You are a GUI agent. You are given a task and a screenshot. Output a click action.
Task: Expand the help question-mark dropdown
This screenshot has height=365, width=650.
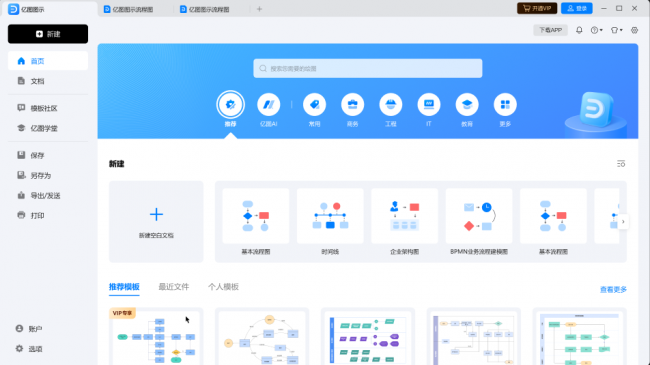pyautogui.click(x=597, y=30)
